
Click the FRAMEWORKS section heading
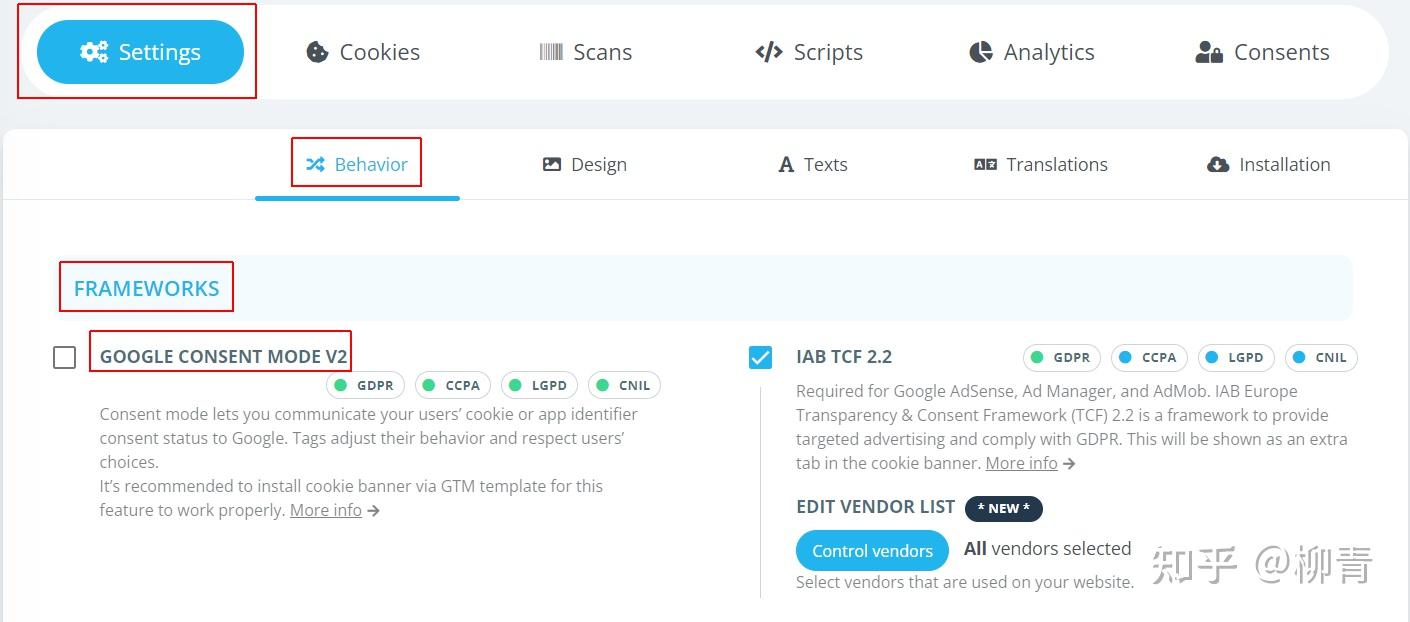(x=146, y=288)
